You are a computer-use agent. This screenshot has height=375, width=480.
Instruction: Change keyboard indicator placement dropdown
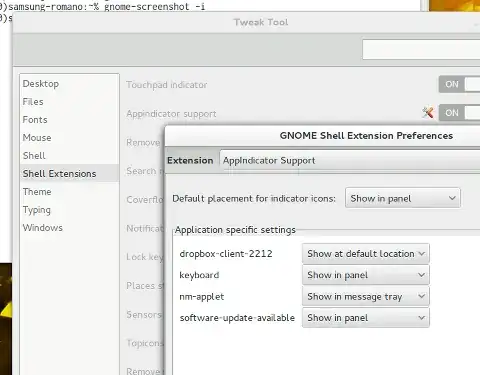[366, 275]
